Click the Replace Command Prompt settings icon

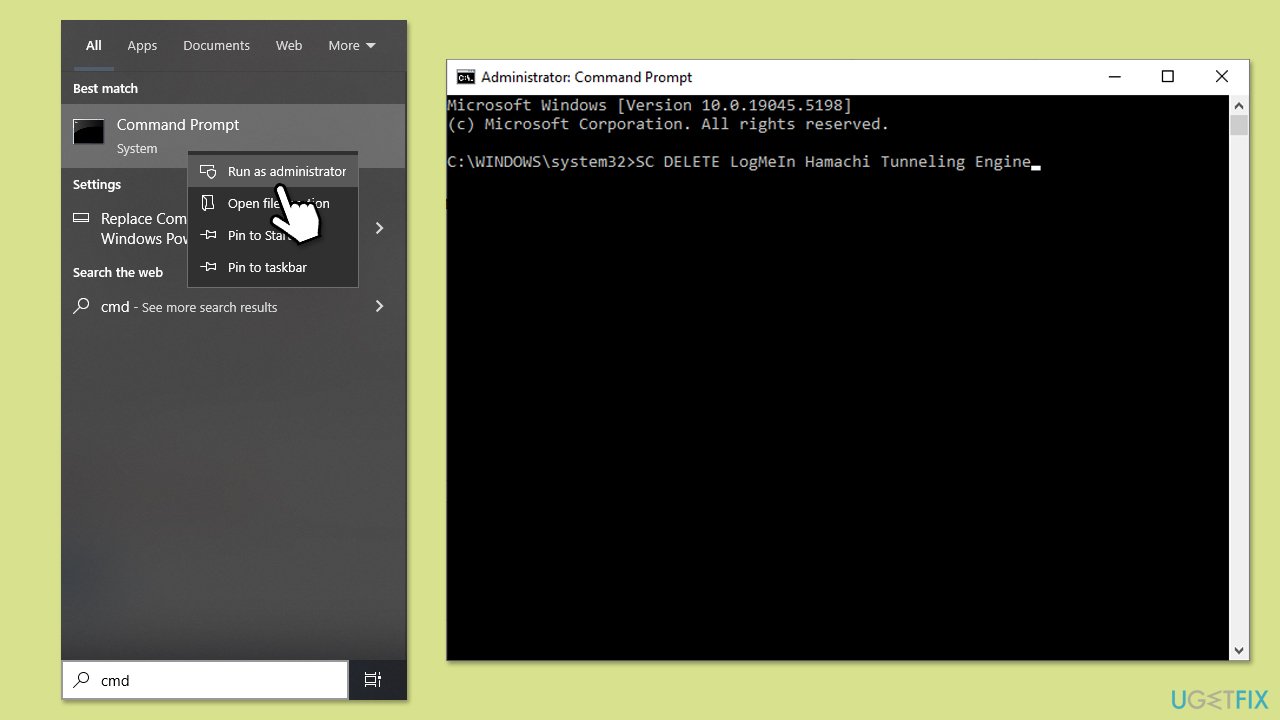click(81, 218)
